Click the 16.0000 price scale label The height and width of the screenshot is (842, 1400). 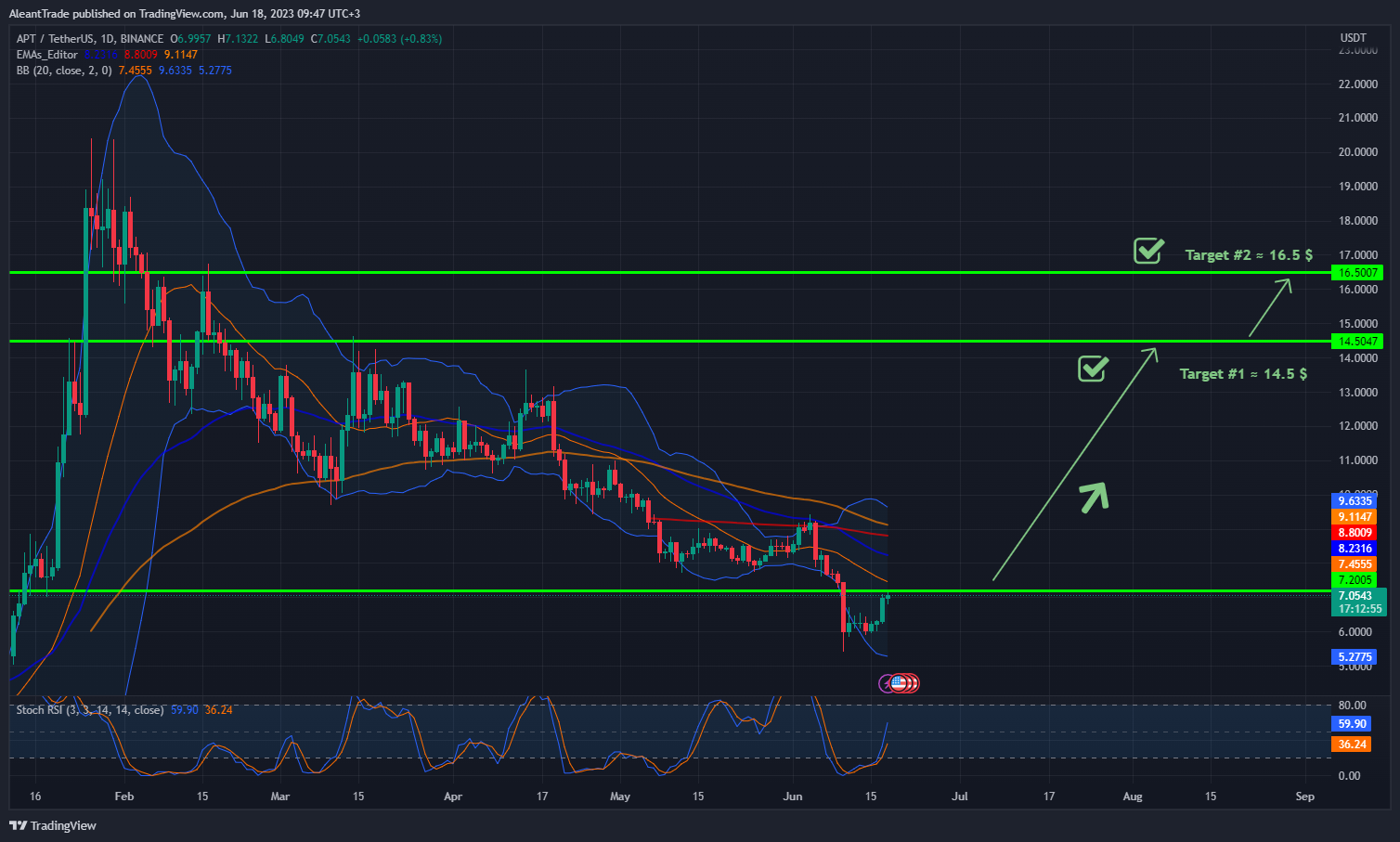(x=1357, y=290)
